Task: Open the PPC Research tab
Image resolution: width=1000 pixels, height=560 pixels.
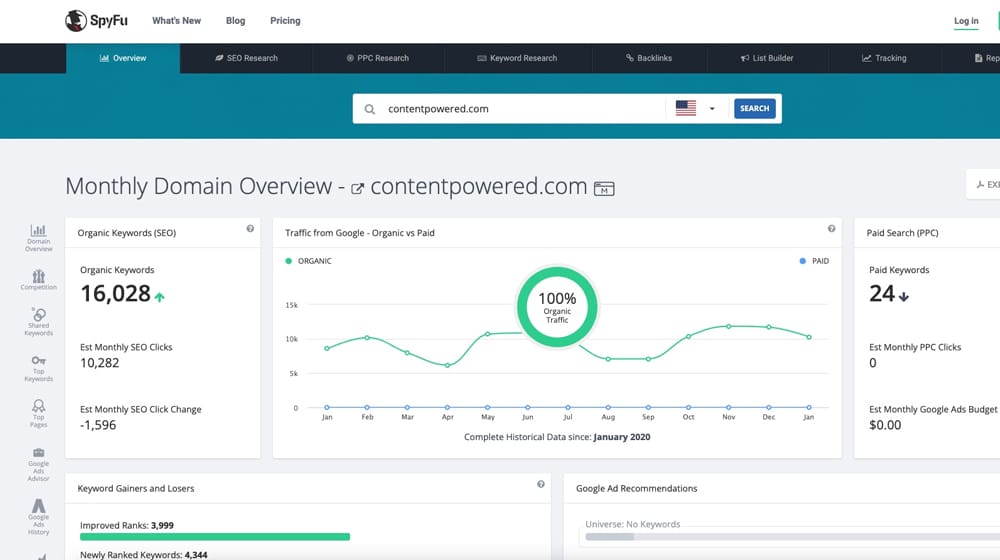Action: click(378, 58)
